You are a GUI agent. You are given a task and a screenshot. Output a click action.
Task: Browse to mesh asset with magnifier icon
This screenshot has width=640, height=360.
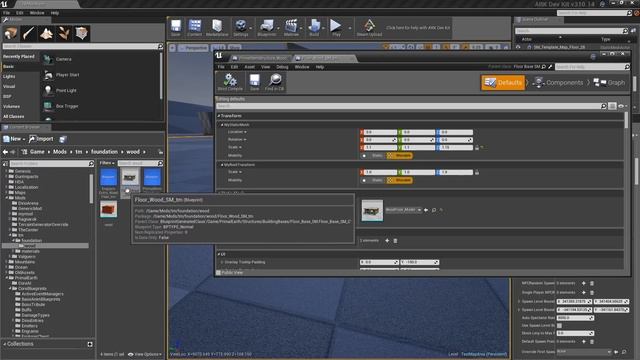tap(434, 210)
